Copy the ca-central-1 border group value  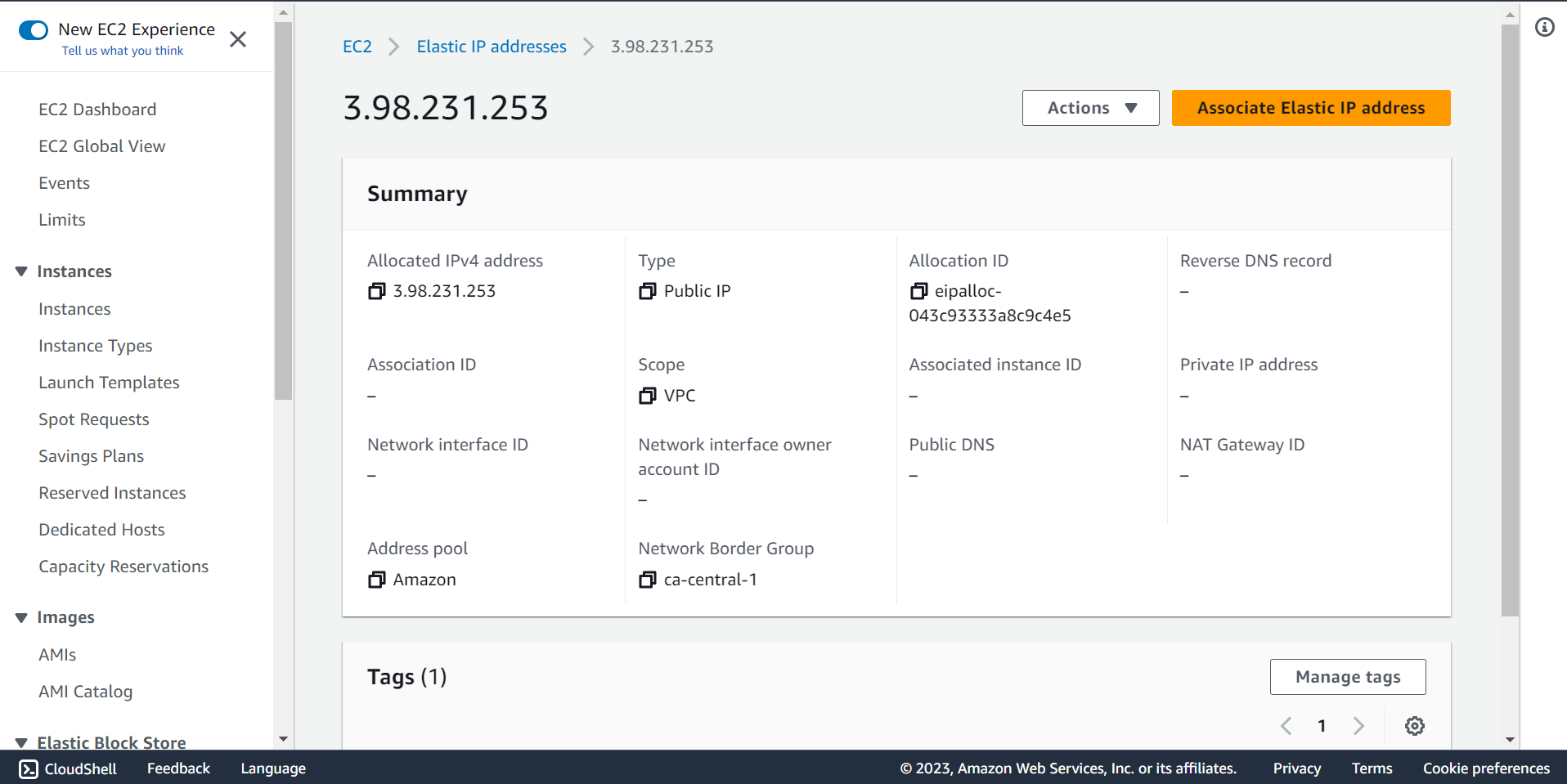(x=647, y=580)
